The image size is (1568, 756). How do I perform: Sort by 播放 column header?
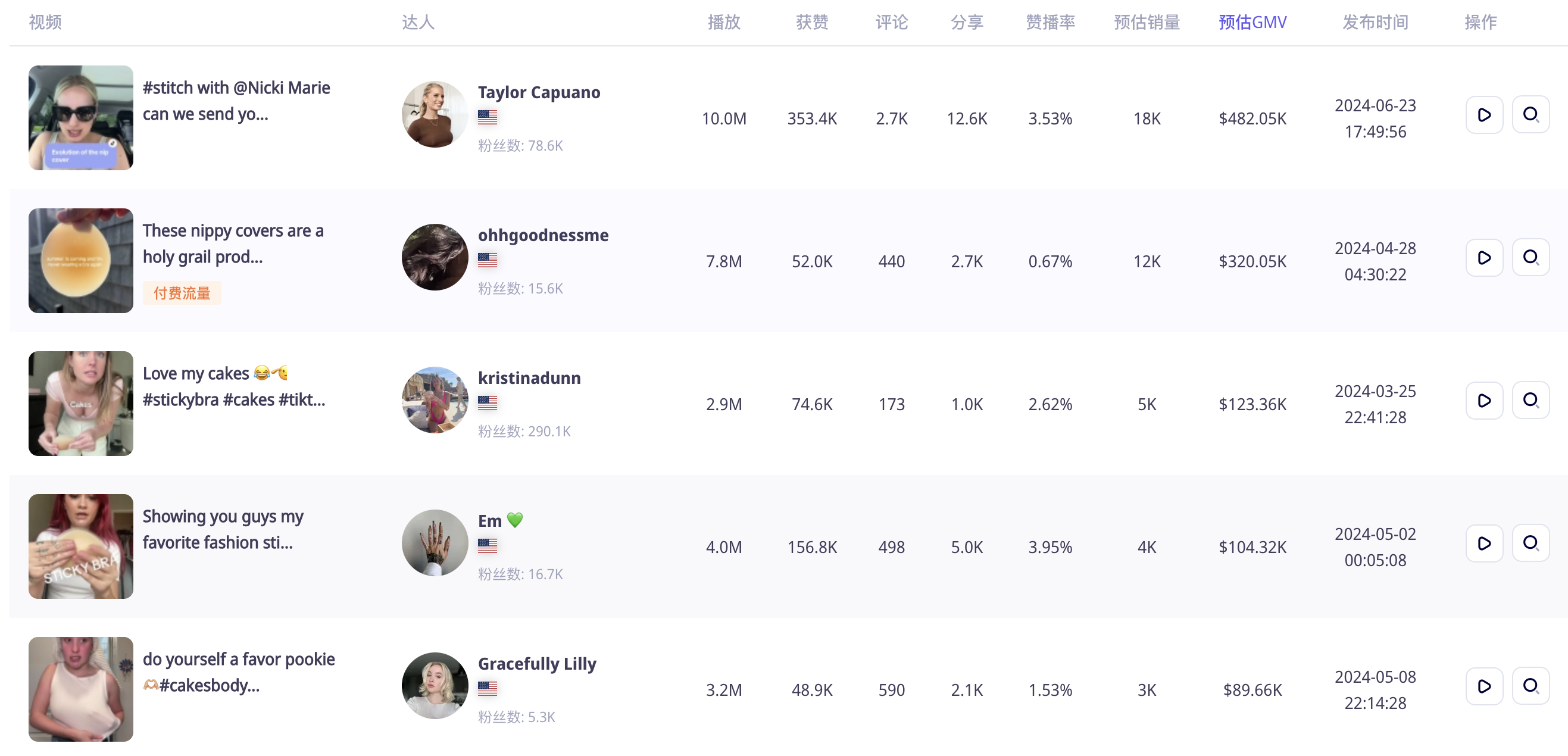tap(723, 23)
